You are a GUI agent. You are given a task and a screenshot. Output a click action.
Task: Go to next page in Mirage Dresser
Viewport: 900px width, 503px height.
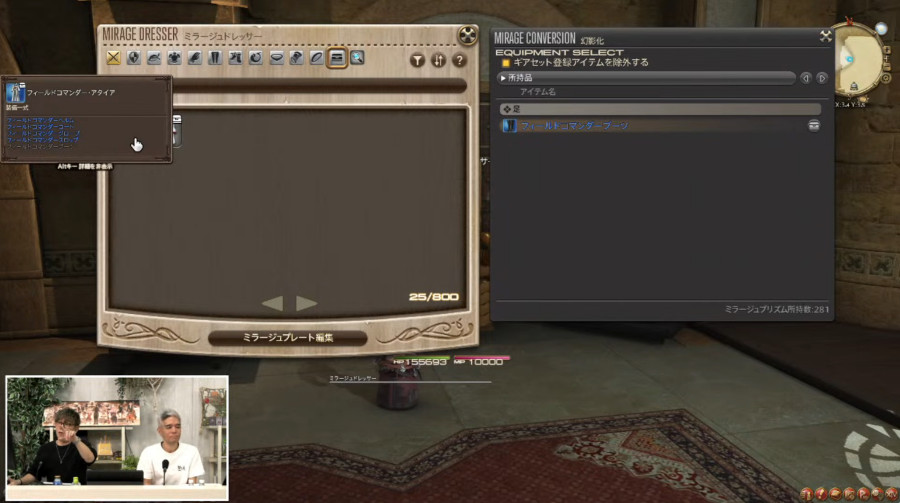tap(307, 303)
